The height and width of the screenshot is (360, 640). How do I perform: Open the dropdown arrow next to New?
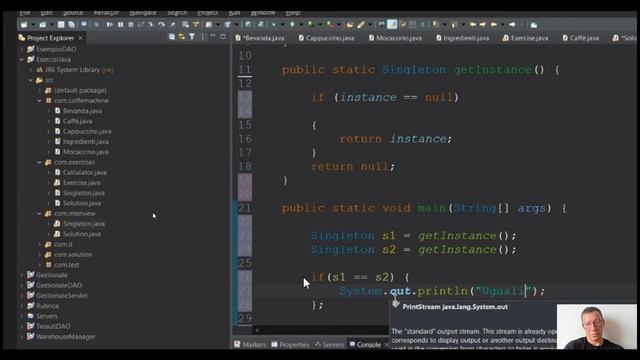(x=33, y=25)
